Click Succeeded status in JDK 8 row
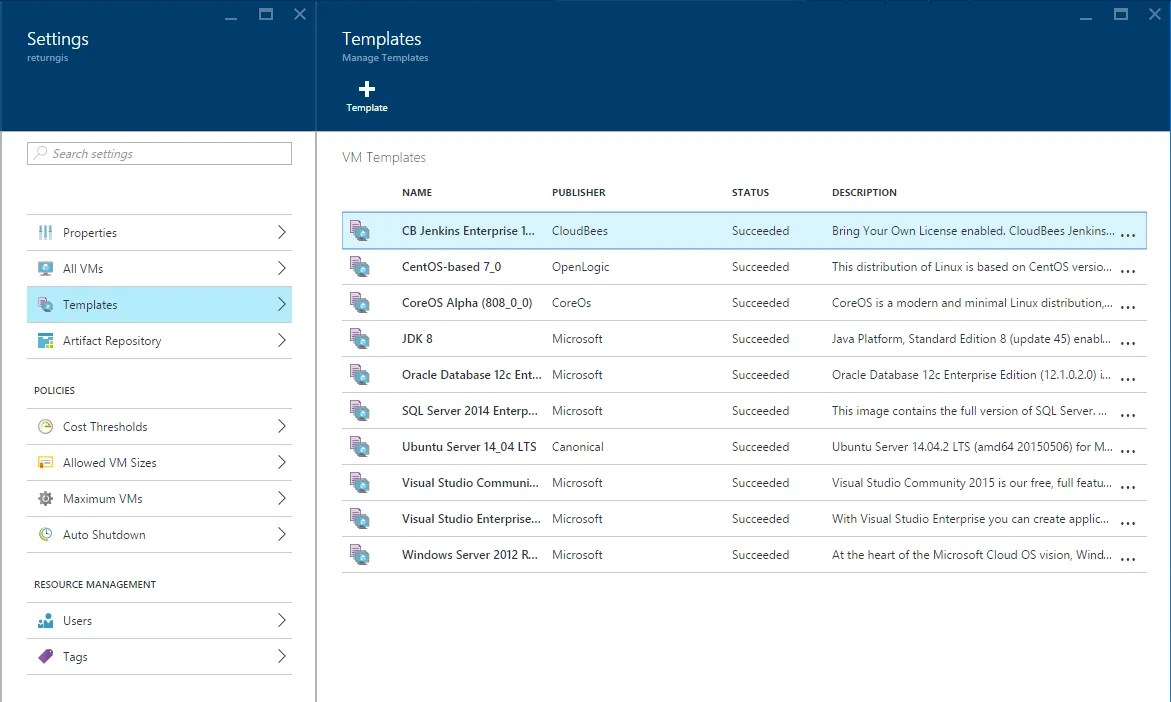The image size is (1171, 702). [760, 338]
